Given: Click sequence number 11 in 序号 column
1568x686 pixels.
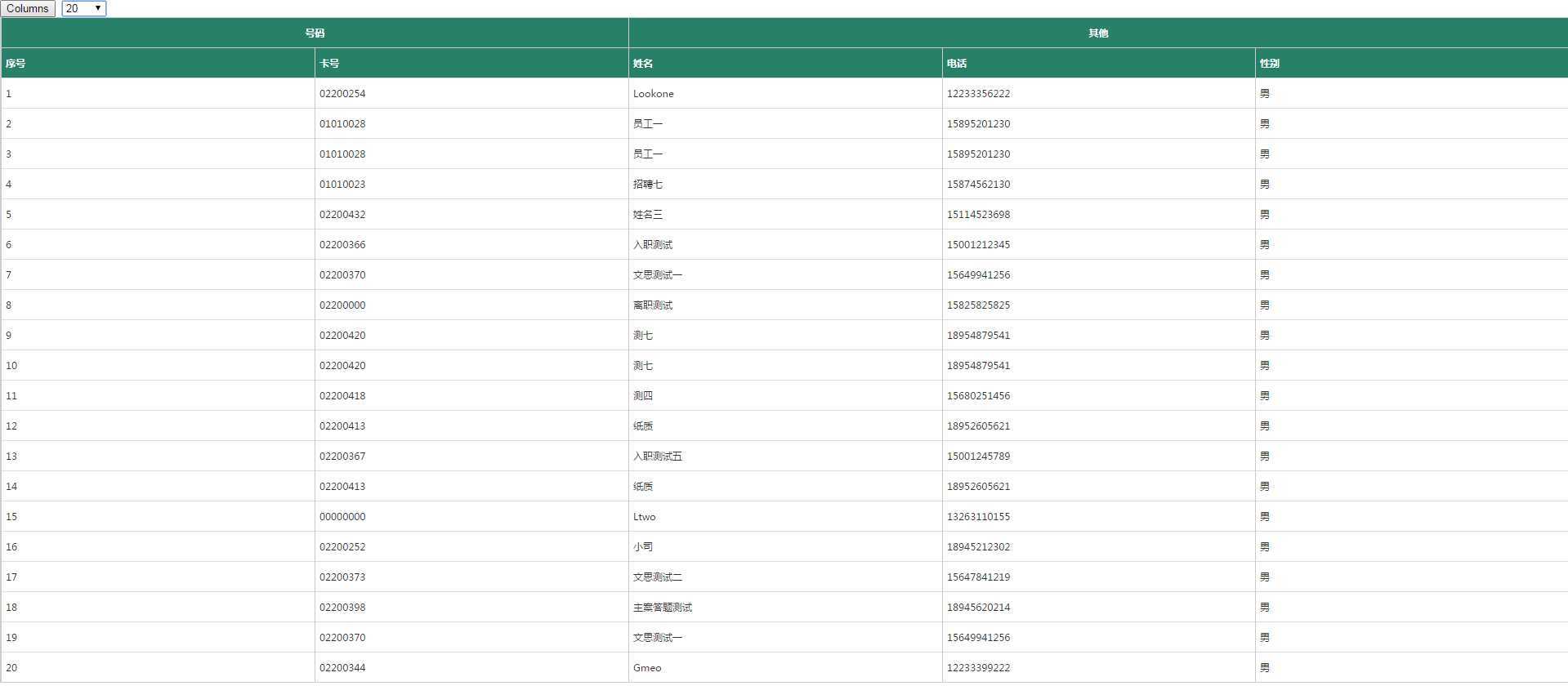Looking at the screenshot, I should pos(11,396).
